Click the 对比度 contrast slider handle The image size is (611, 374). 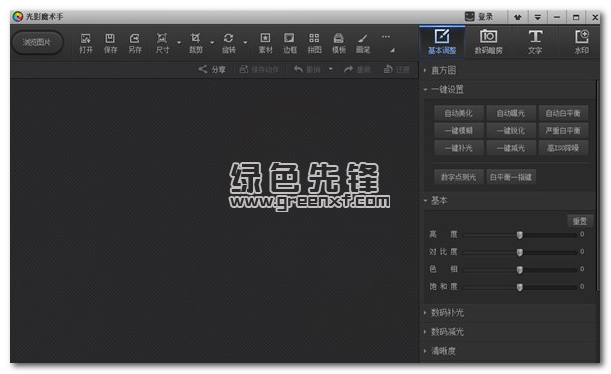[x=519, y=252]
